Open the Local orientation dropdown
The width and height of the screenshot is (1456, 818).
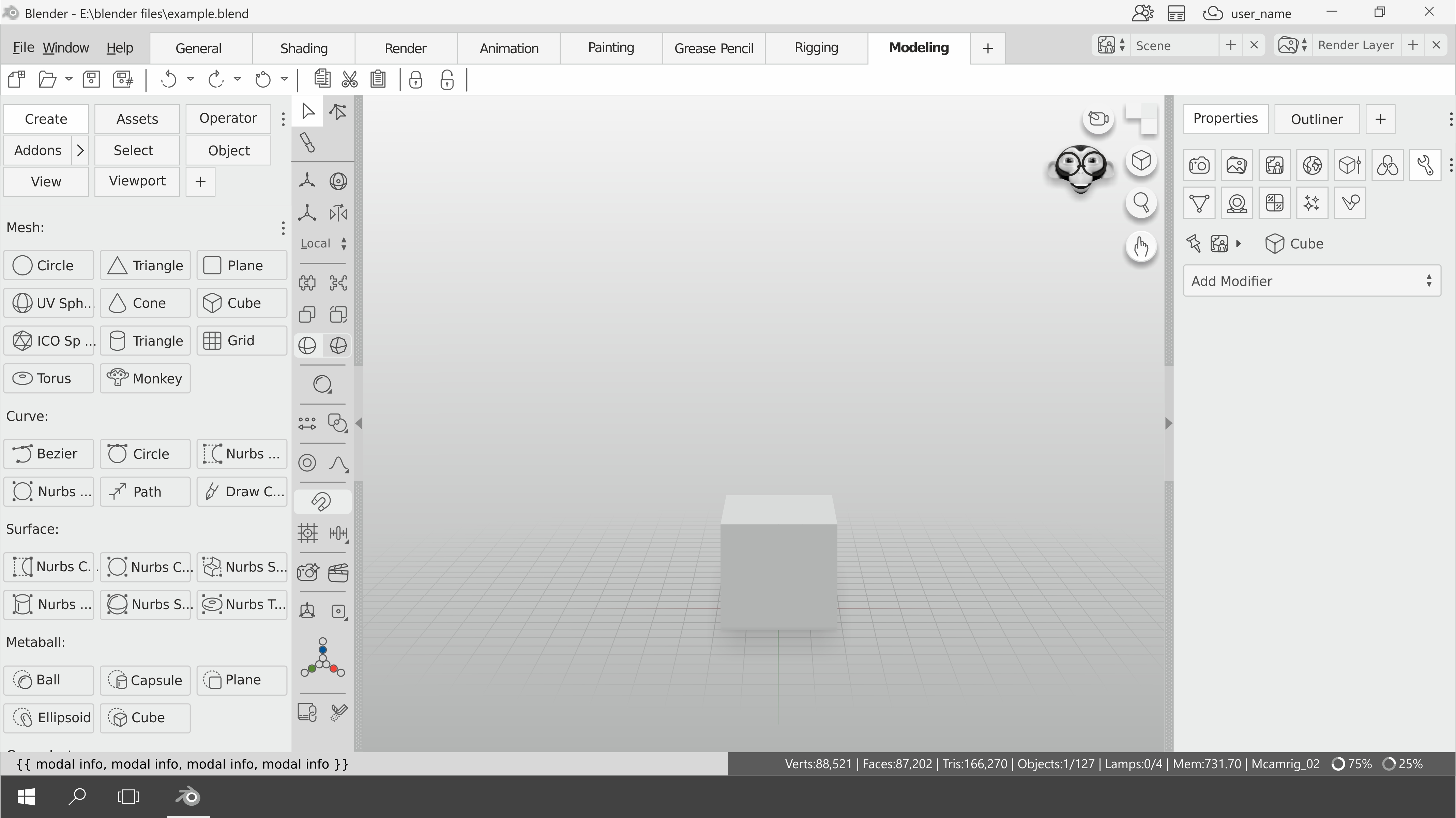point(323,244)
